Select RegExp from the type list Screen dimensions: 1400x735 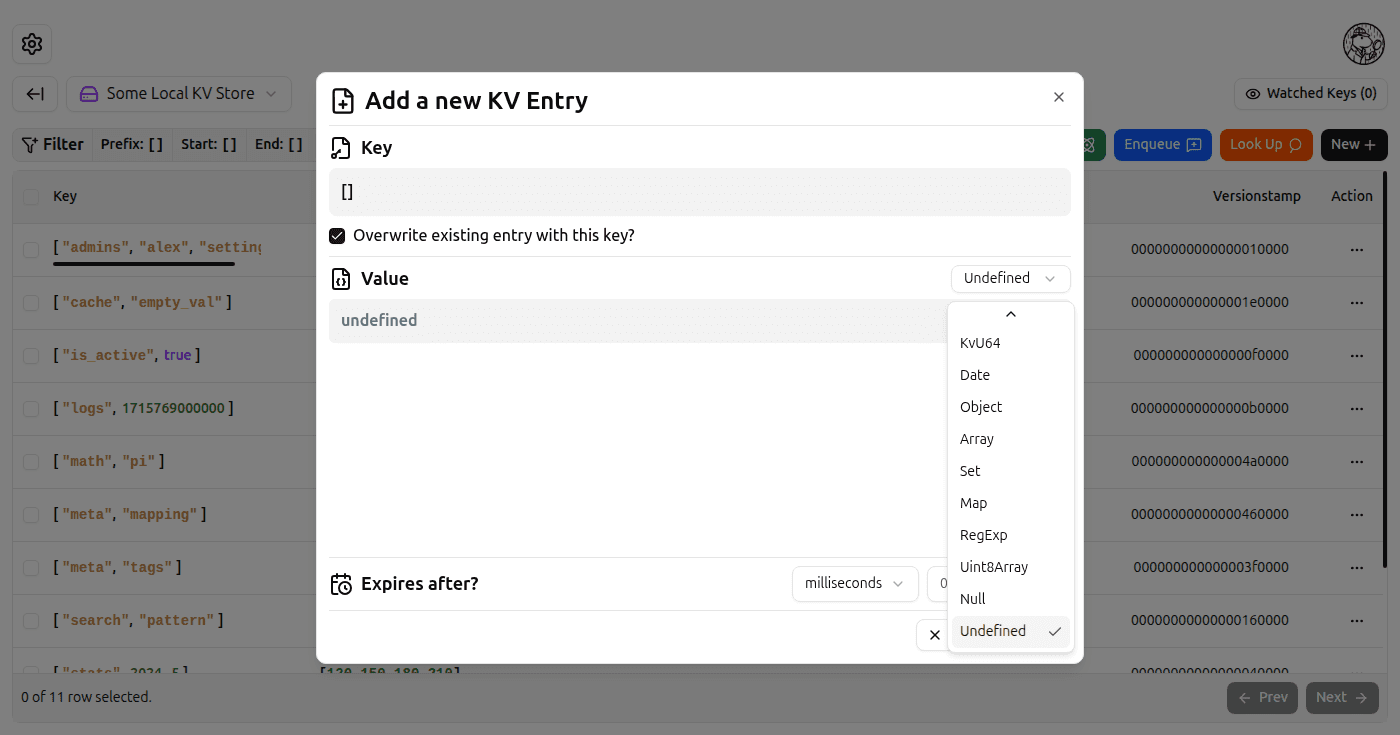[x=1010, y=535]
